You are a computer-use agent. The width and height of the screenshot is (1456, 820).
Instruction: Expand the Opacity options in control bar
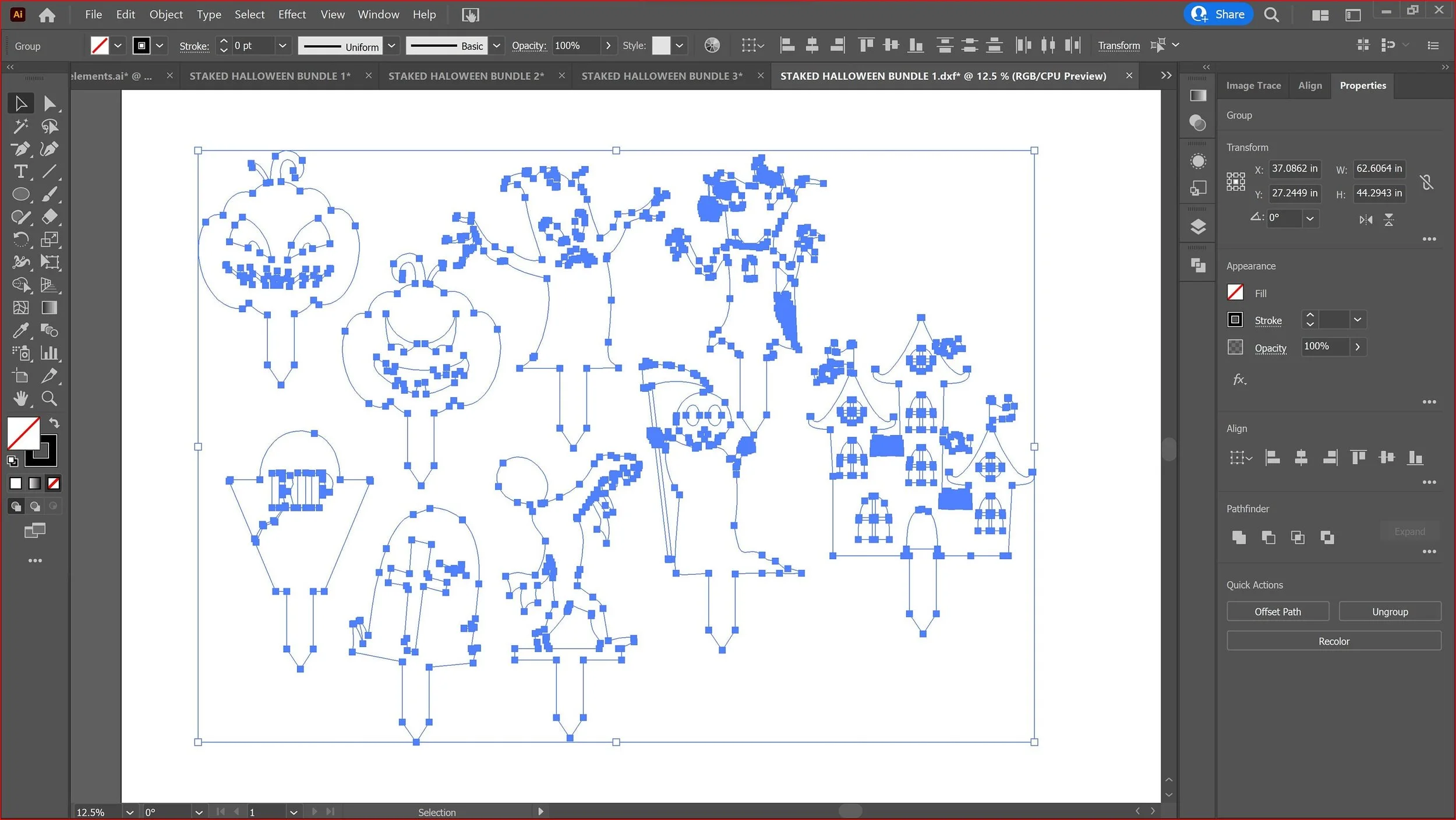[x=608, y=45]
